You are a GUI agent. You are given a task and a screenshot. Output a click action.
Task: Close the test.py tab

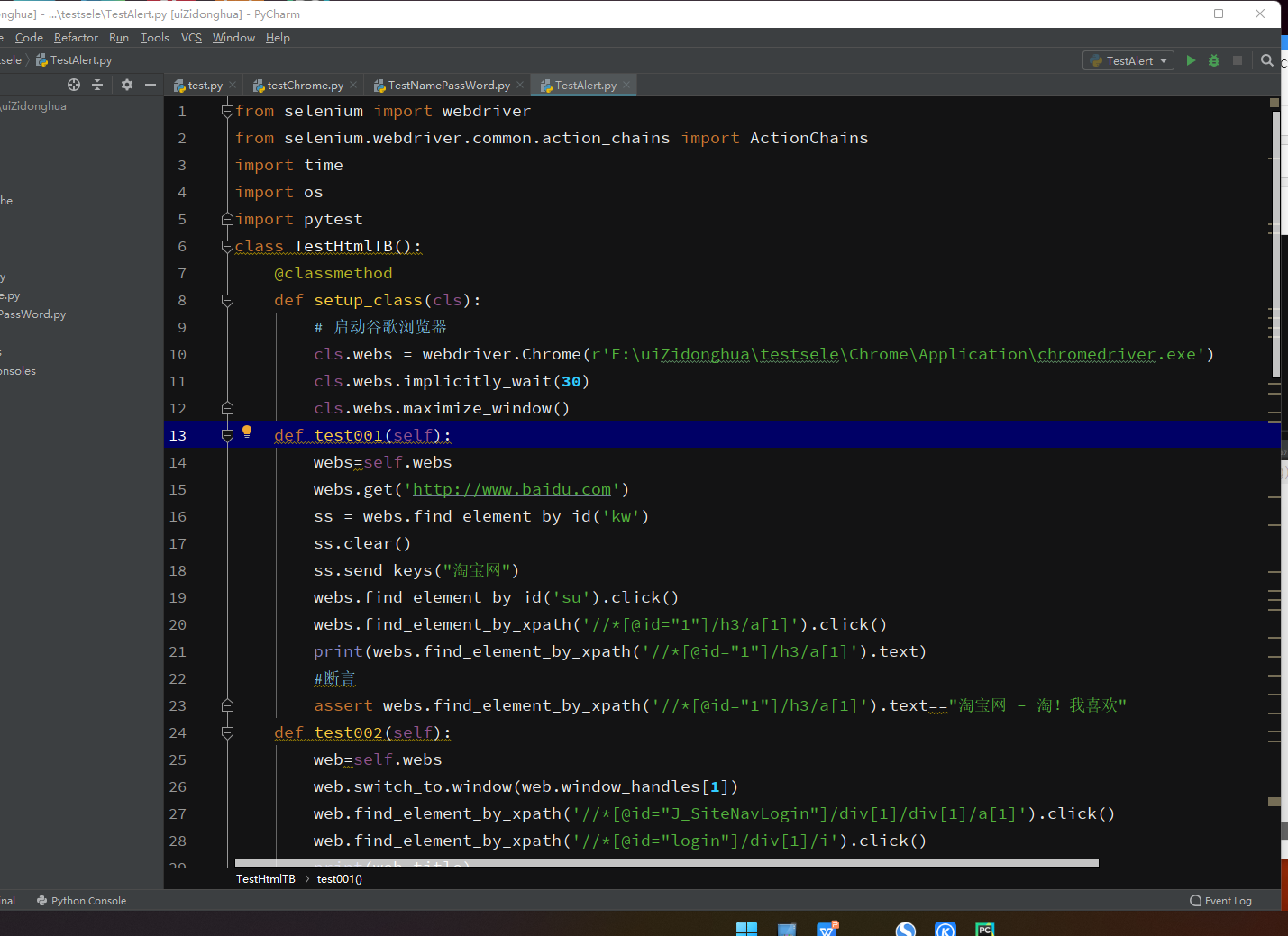pyautogui.click(x=233, y=85)
